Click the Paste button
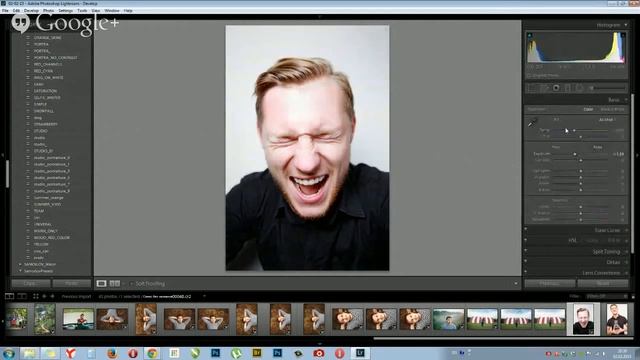The image size is (640, 360). click(x=72, y=283)
